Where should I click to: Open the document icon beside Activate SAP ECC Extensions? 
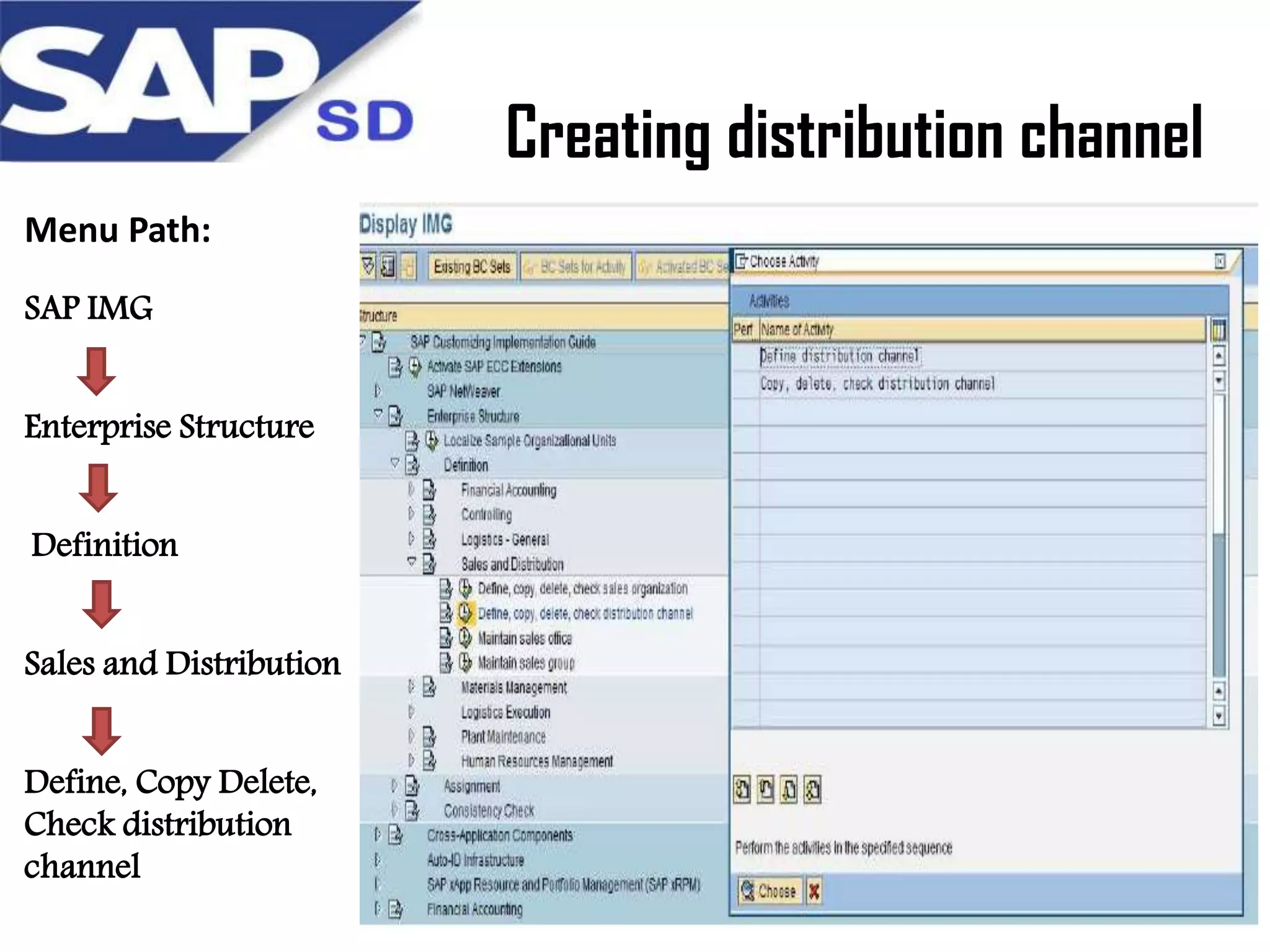[x=395, y=367]
